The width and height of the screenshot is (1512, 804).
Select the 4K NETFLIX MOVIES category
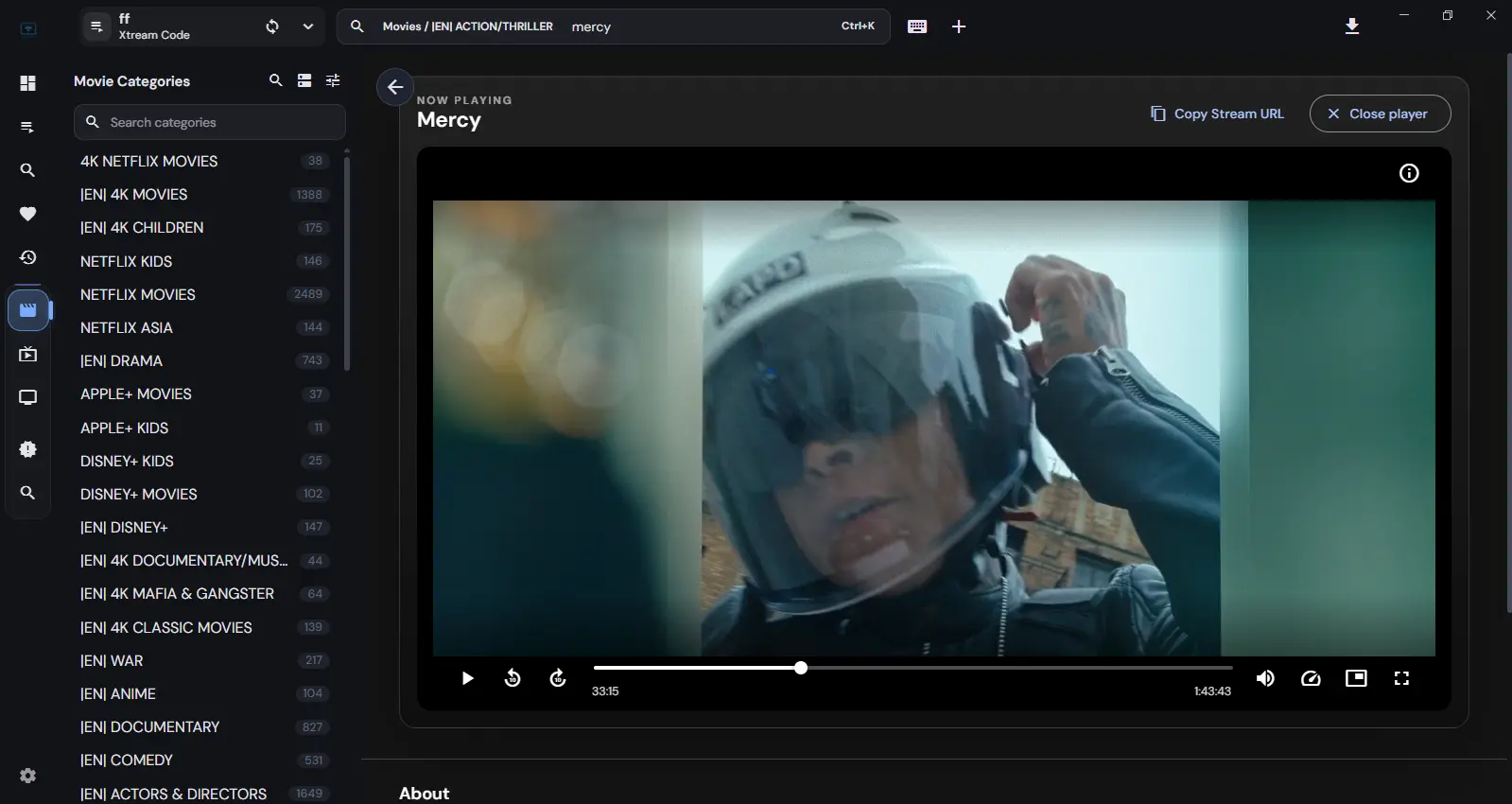click(x=204, y=161)
